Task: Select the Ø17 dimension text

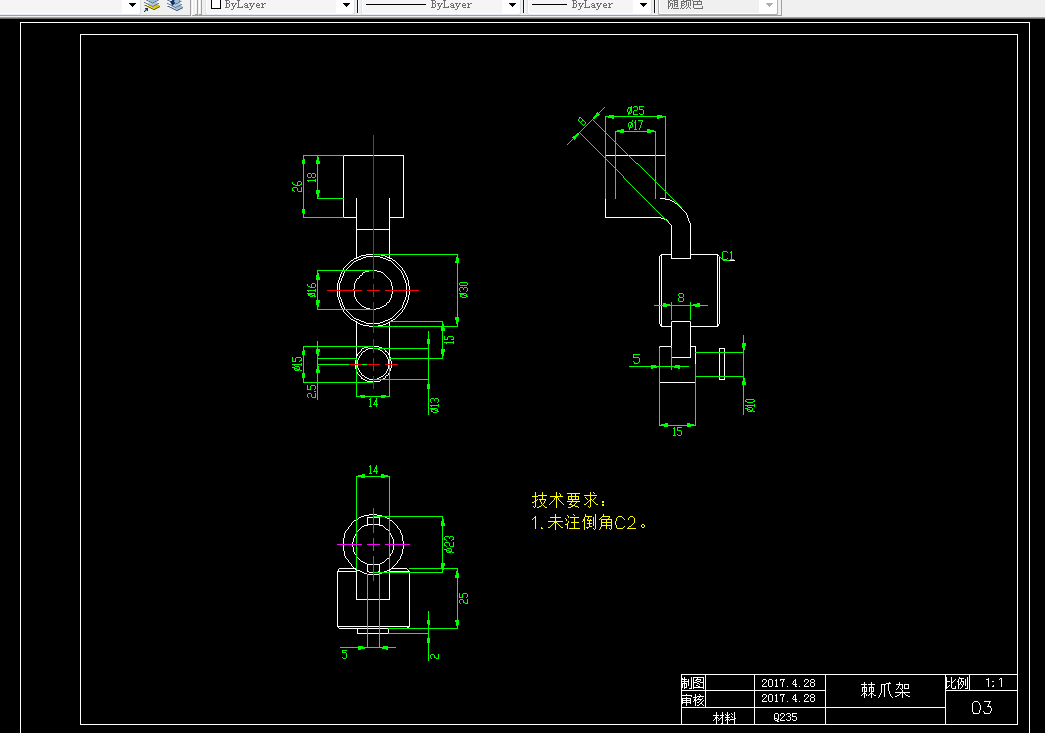Action: [635, 125]
